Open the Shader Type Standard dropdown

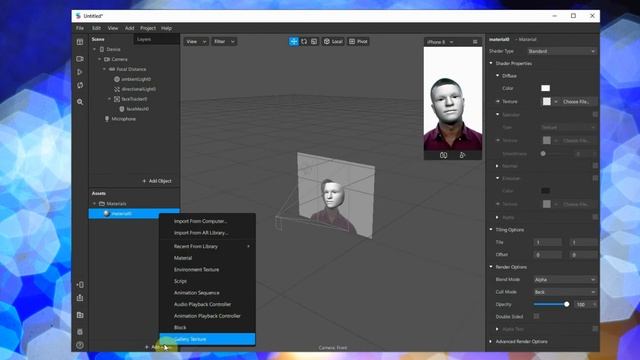click(x=562, y=51)
